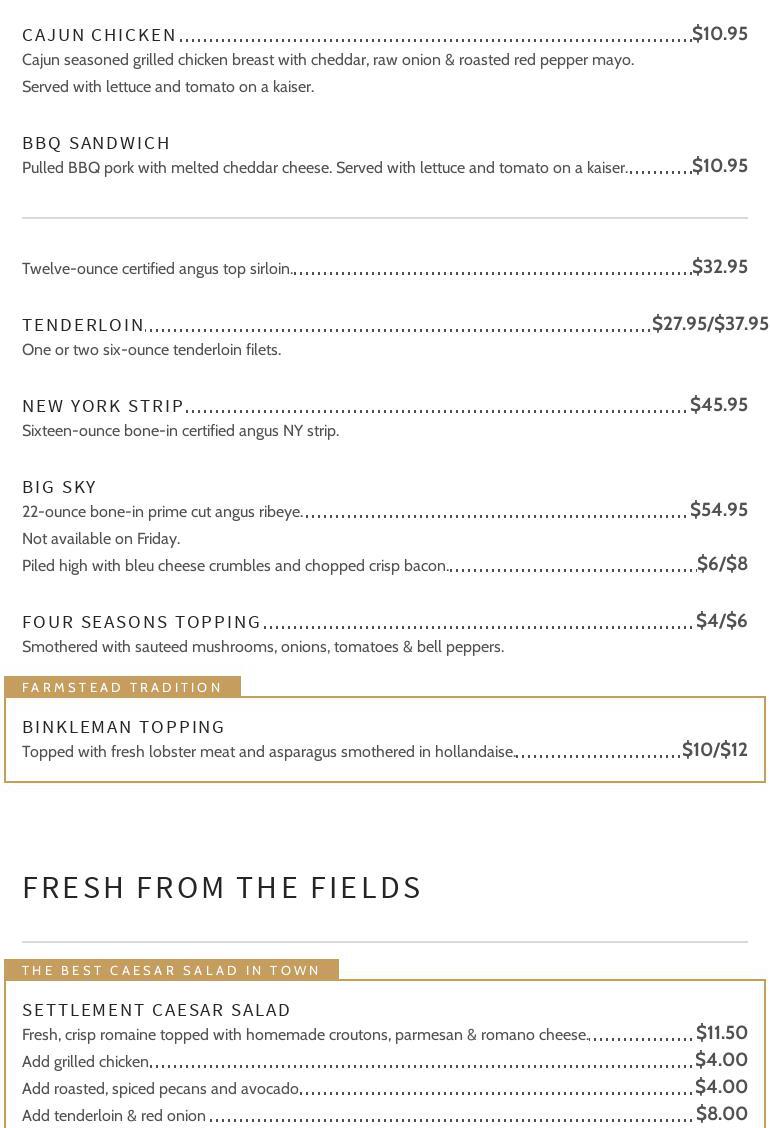Click the $45.95 price
The image size is (770, 1128).
point(718,405)
